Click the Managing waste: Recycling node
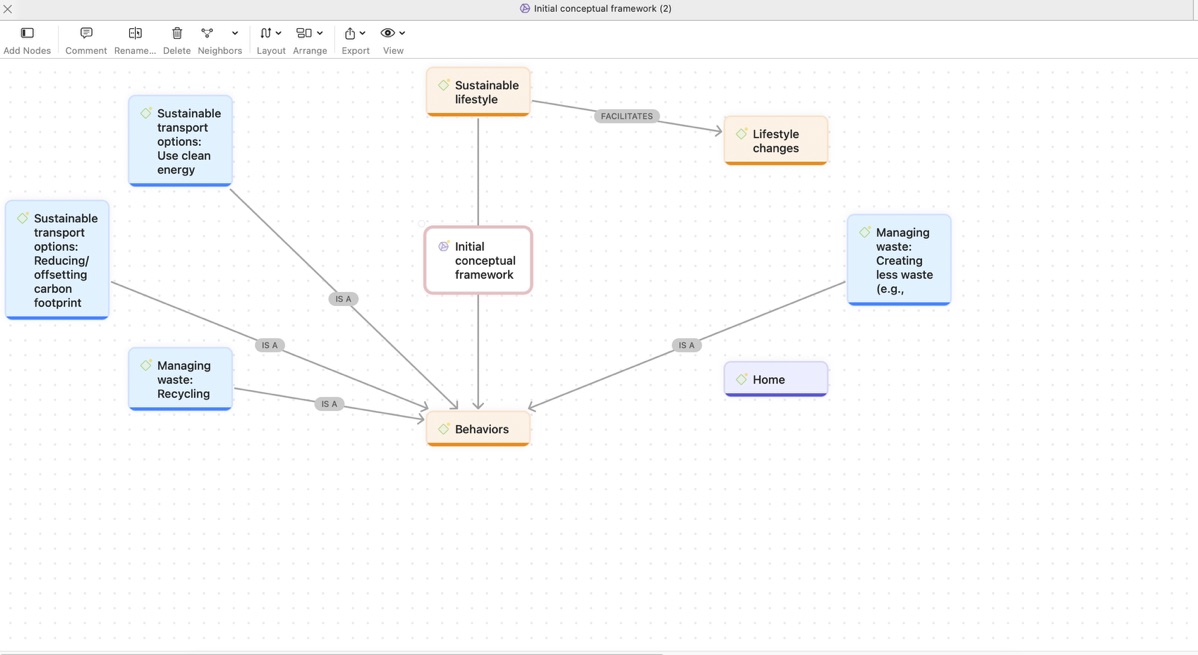The height and width of the screenshot is (655, 1198). point(180,379)
